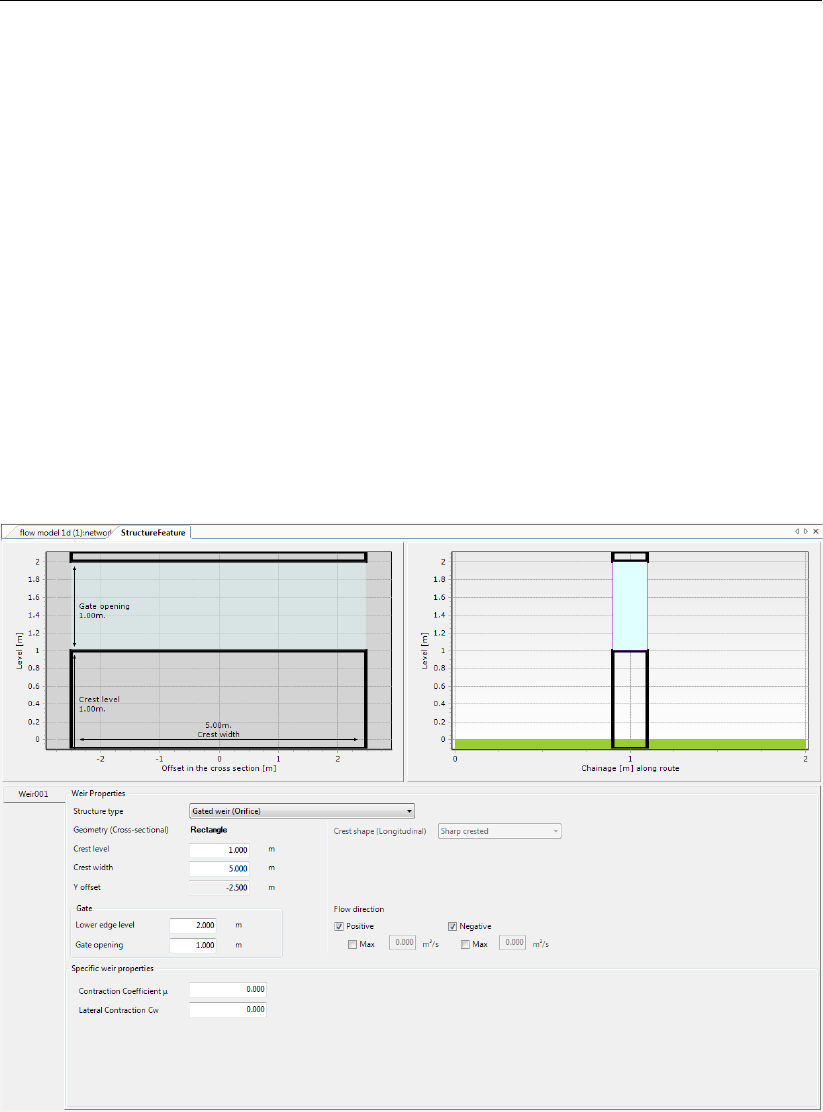Click the light blue gate opening in side view

630,606
